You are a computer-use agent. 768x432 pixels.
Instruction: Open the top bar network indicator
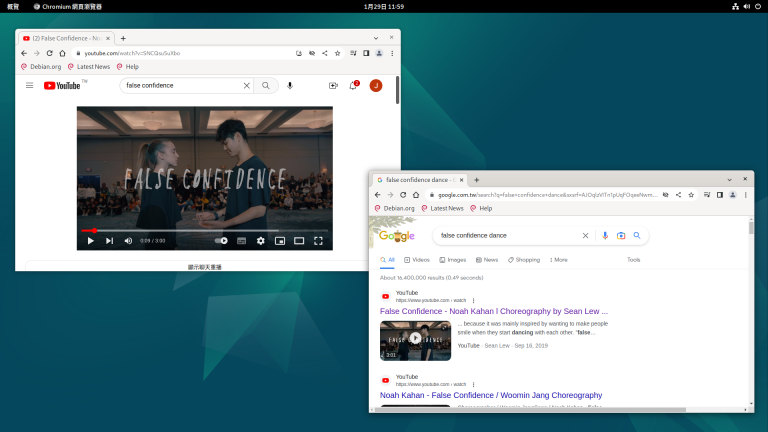[735, 6]
